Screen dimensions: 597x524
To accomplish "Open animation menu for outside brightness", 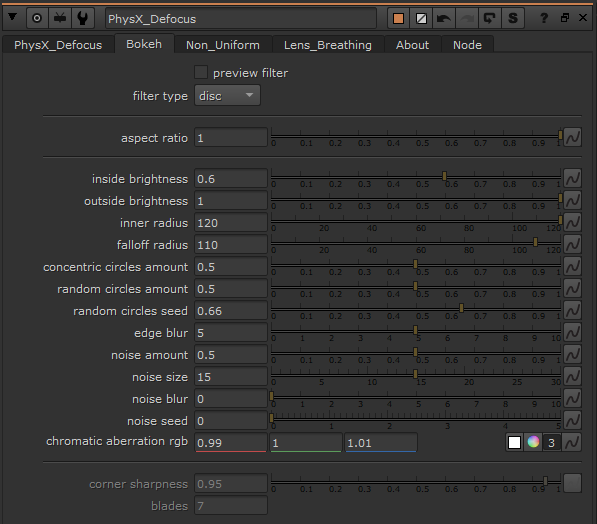I will pyautogui.click(x=572, y=200).
